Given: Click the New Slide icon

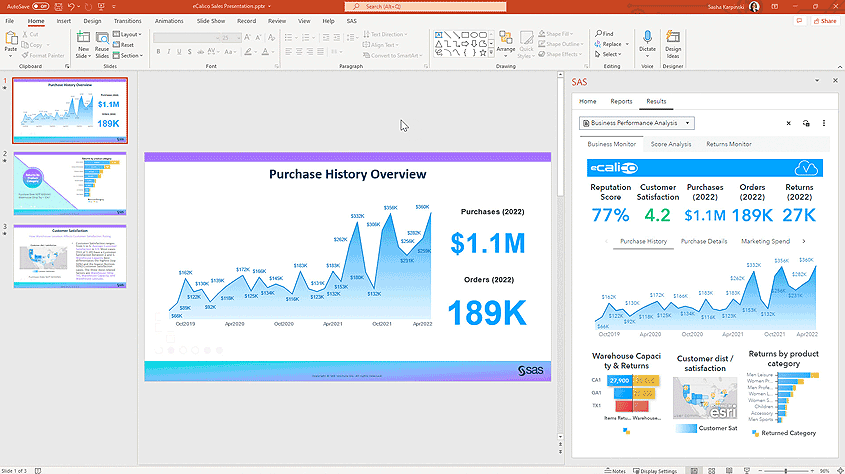Looking at the screenshot, I should pyautogui.click(x=83, y=38).
